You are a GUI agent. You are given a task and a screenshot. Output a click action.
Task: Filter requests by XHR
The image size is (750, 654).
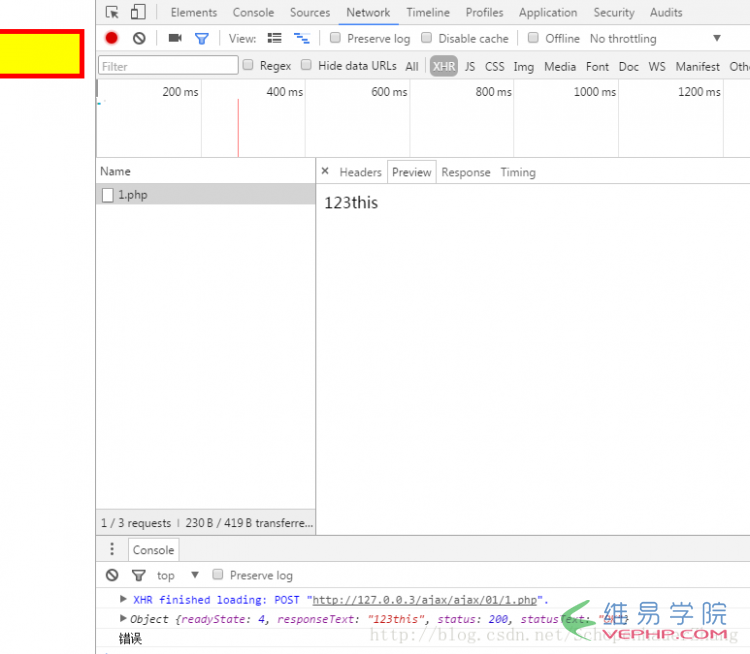[444, 66]
